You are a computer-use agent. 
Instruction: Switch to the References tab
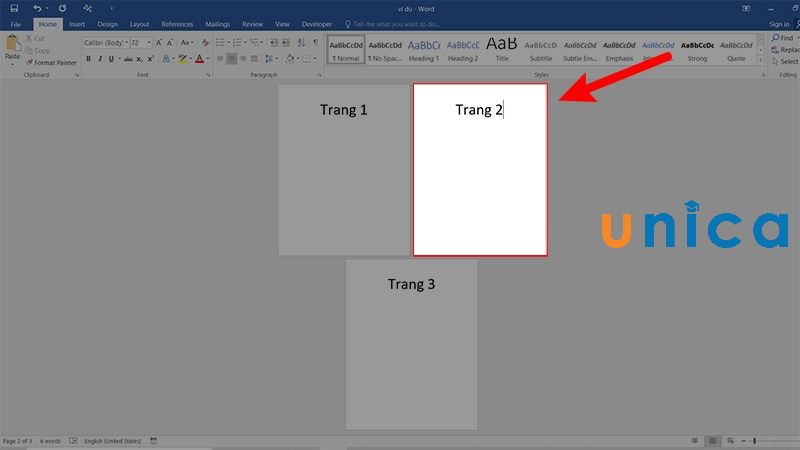pyautogui.click(x=177, y=24)
